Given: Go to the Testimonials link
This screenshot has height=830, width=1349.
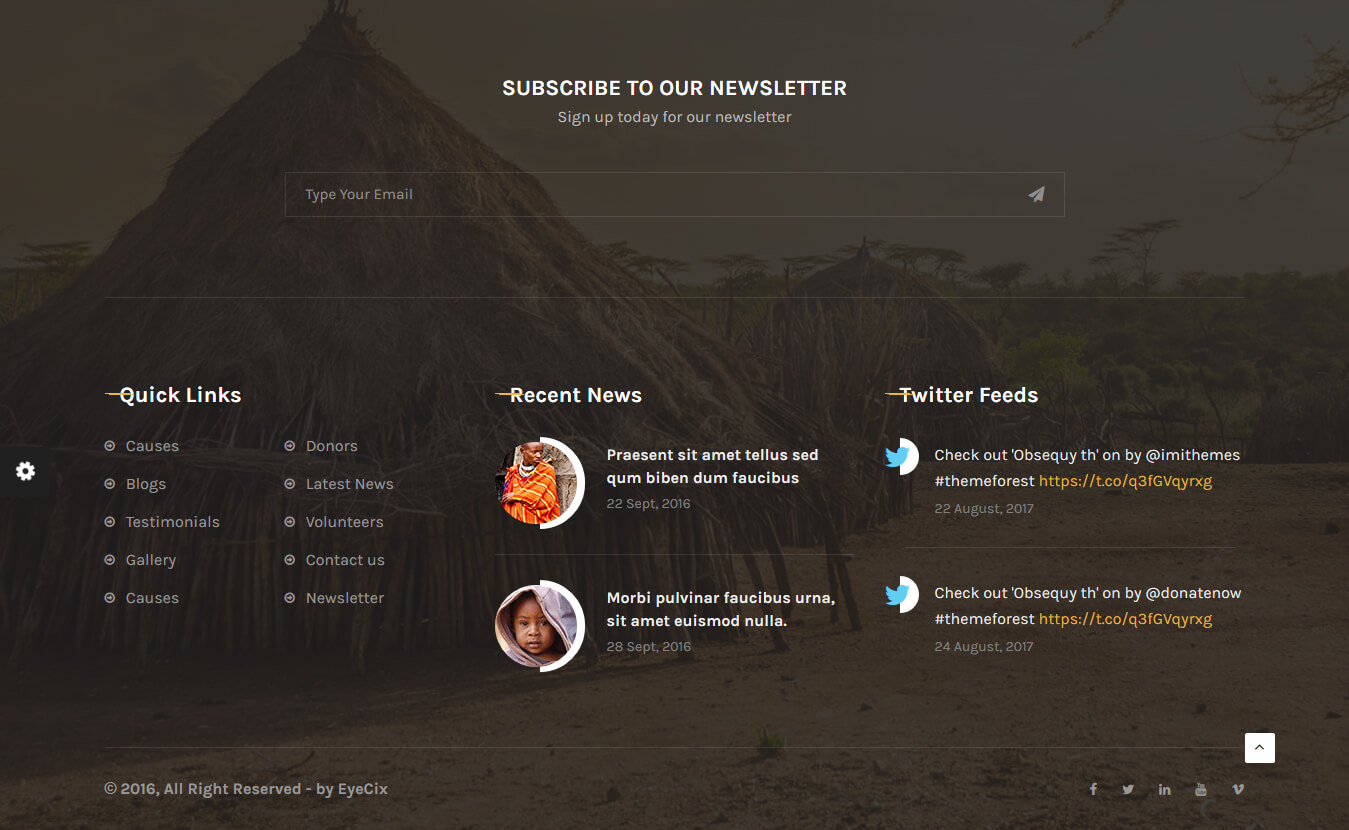Looking at the screenshot, I should pyautogui.click(x=172, y=522).
